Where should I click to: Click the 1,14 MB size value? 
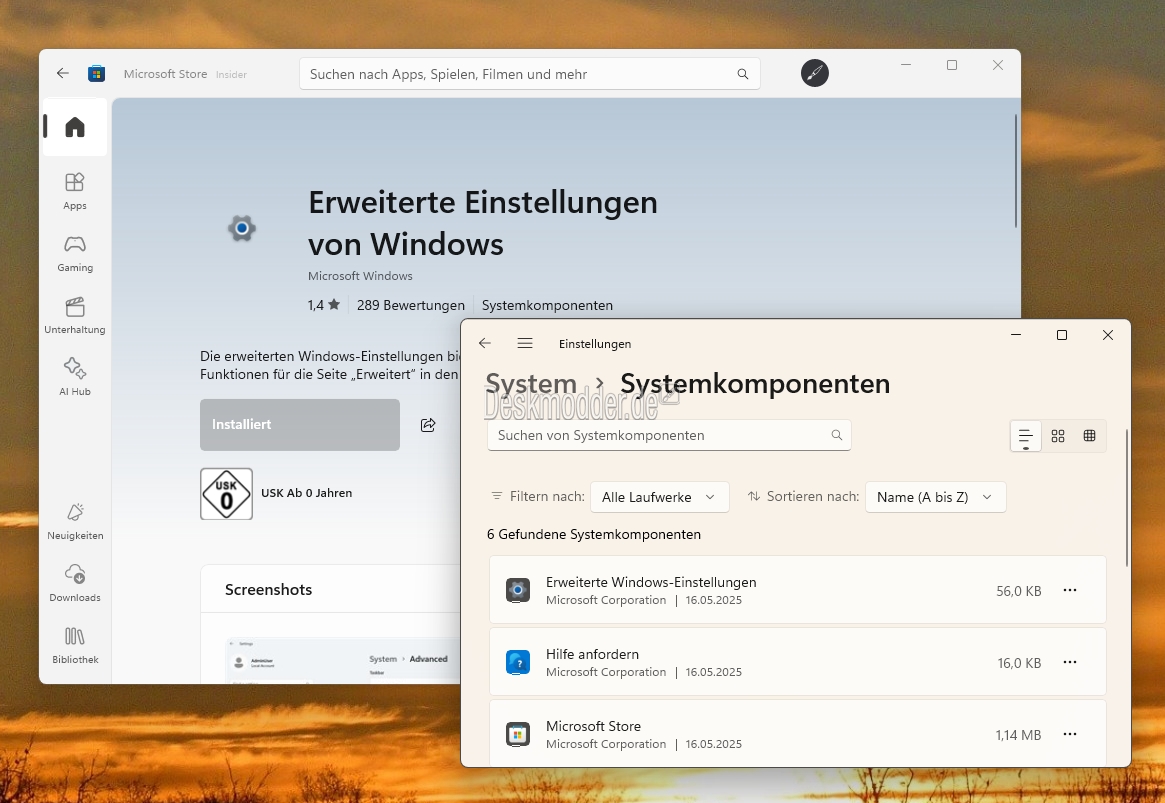pyautogui.click(x=1018, y=735)
